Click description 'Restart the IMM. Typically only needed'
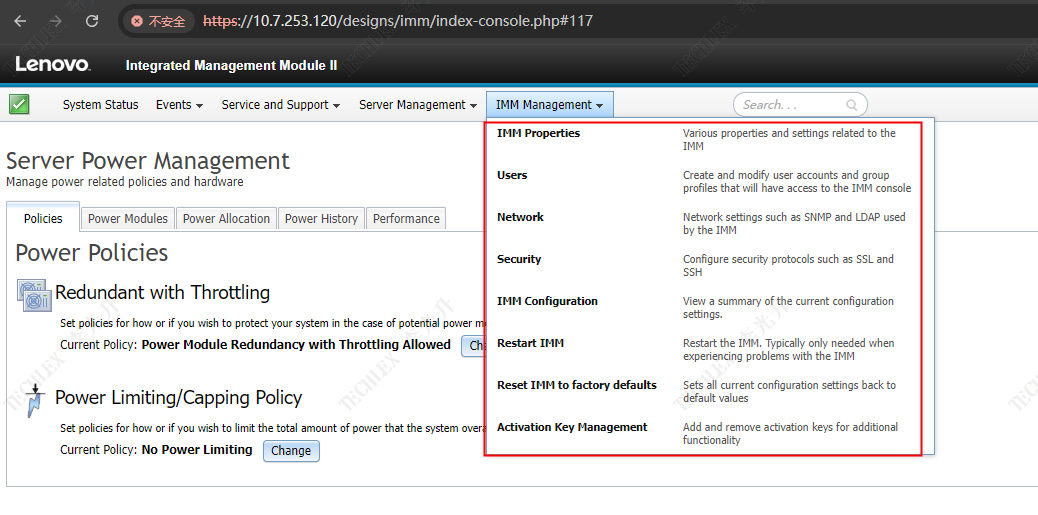 [x=789, y=350]
